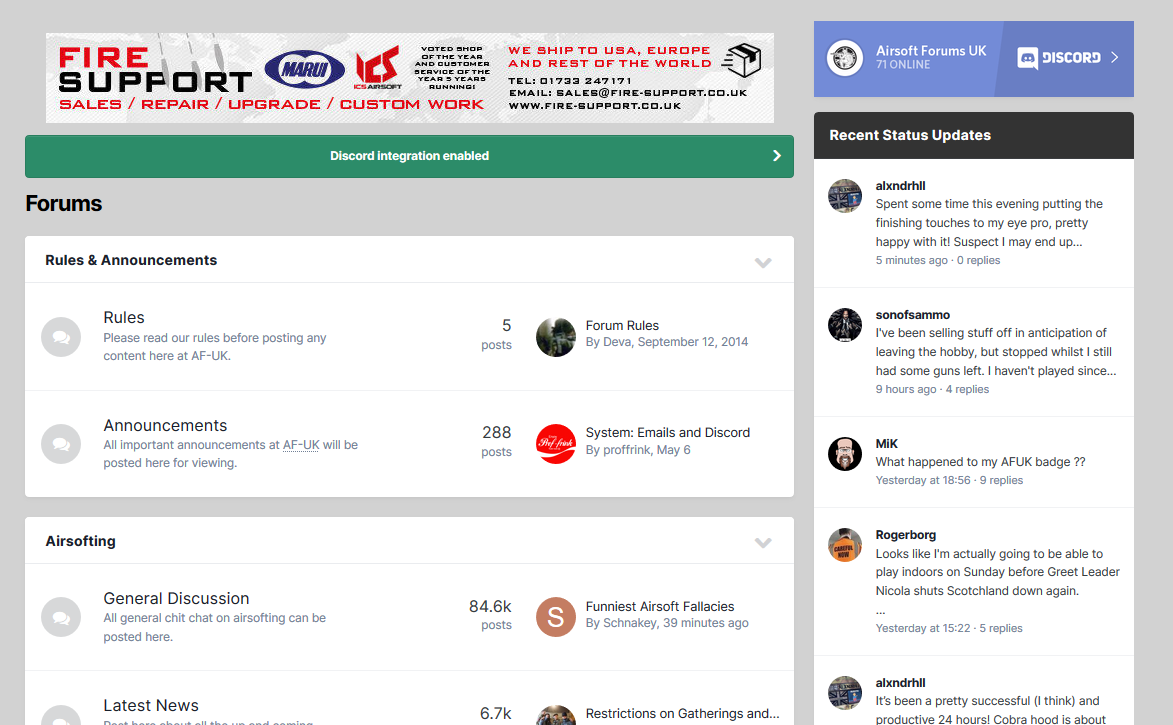Open proffrink's red avatar beside System: Emails

556,444
